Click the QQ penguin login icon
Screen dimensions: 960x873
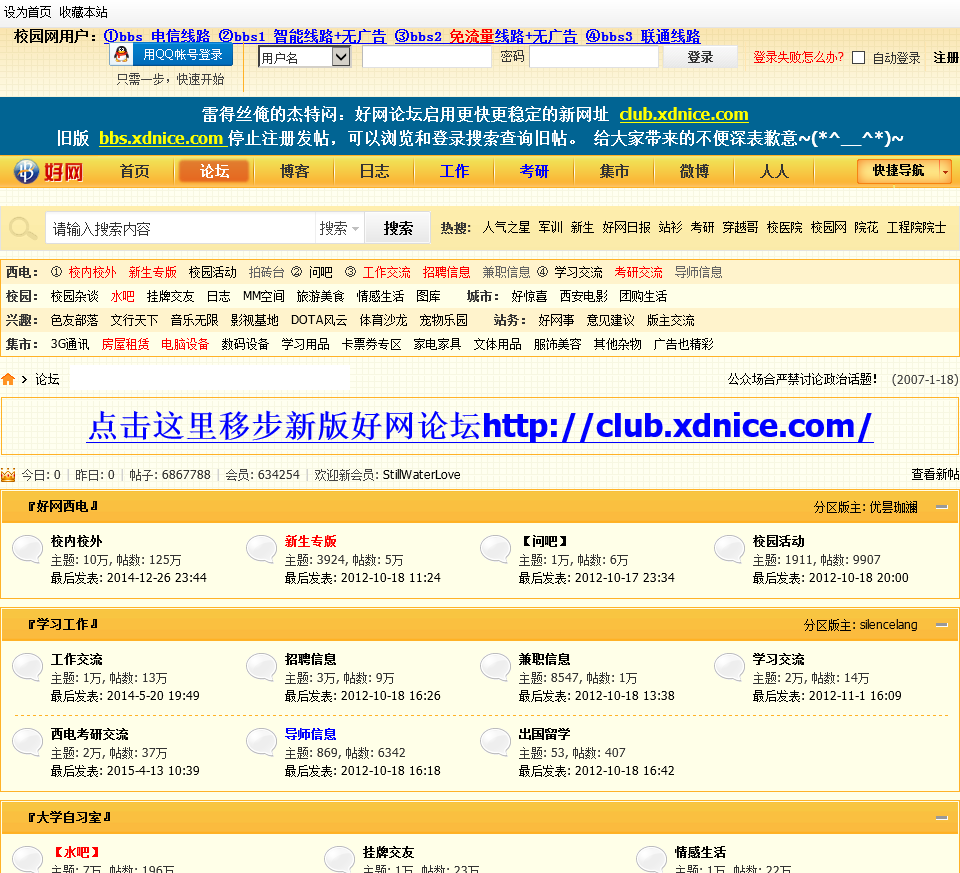pyautogui.click(x=122, y=54)
